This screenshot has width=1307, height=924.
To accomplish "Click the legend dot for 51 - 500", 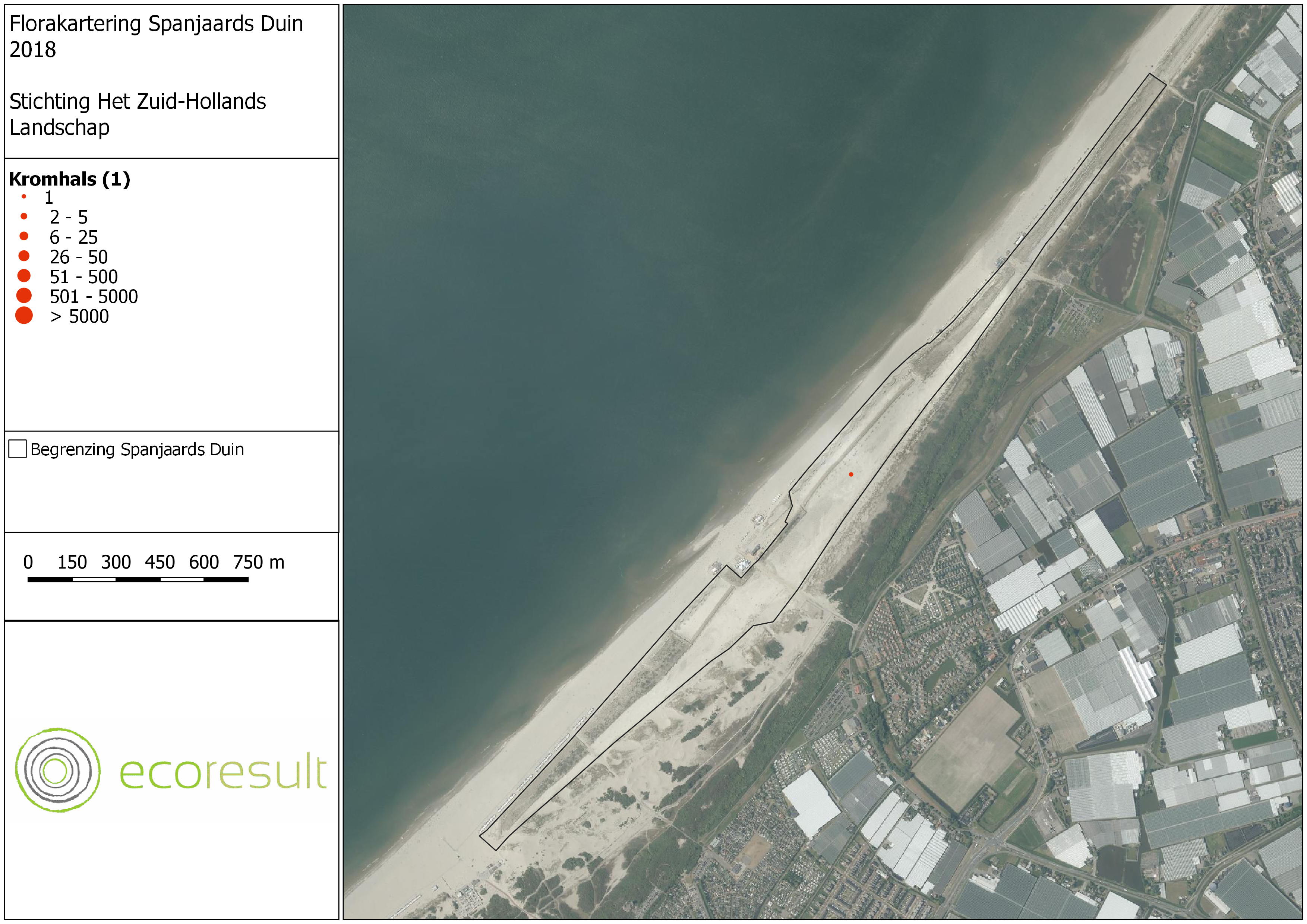I will pyautogui.click(x=24, y=276).
